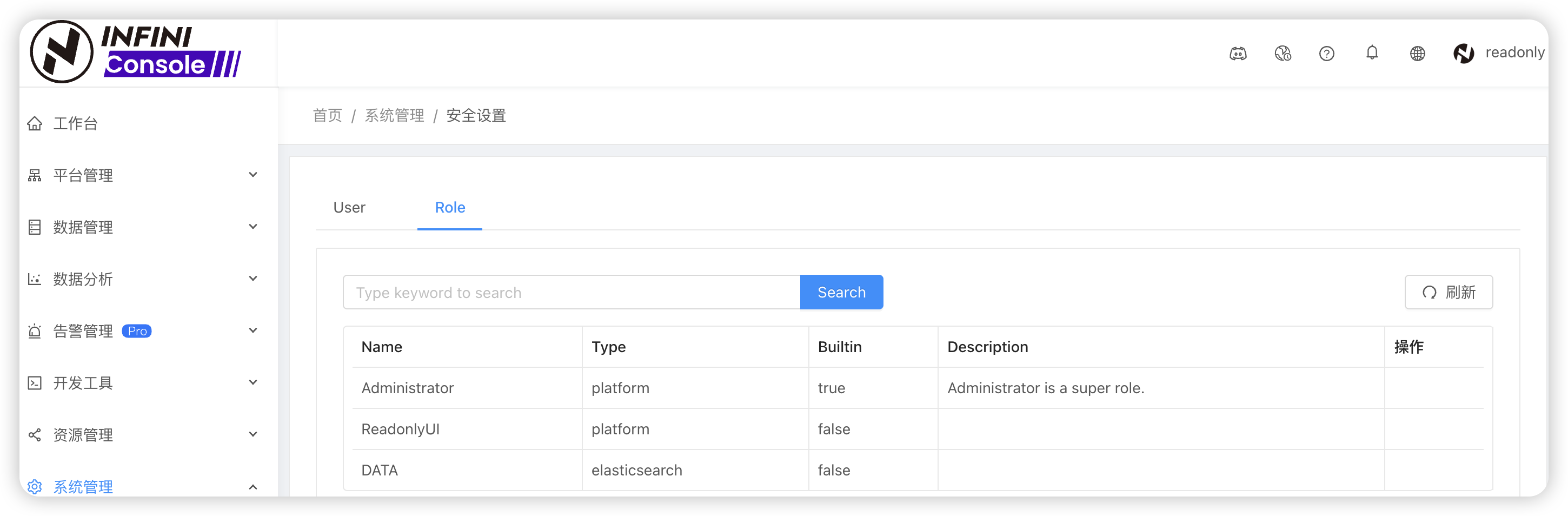Click the readonly user avatar icon
1568x516 pixels.
1463,53
